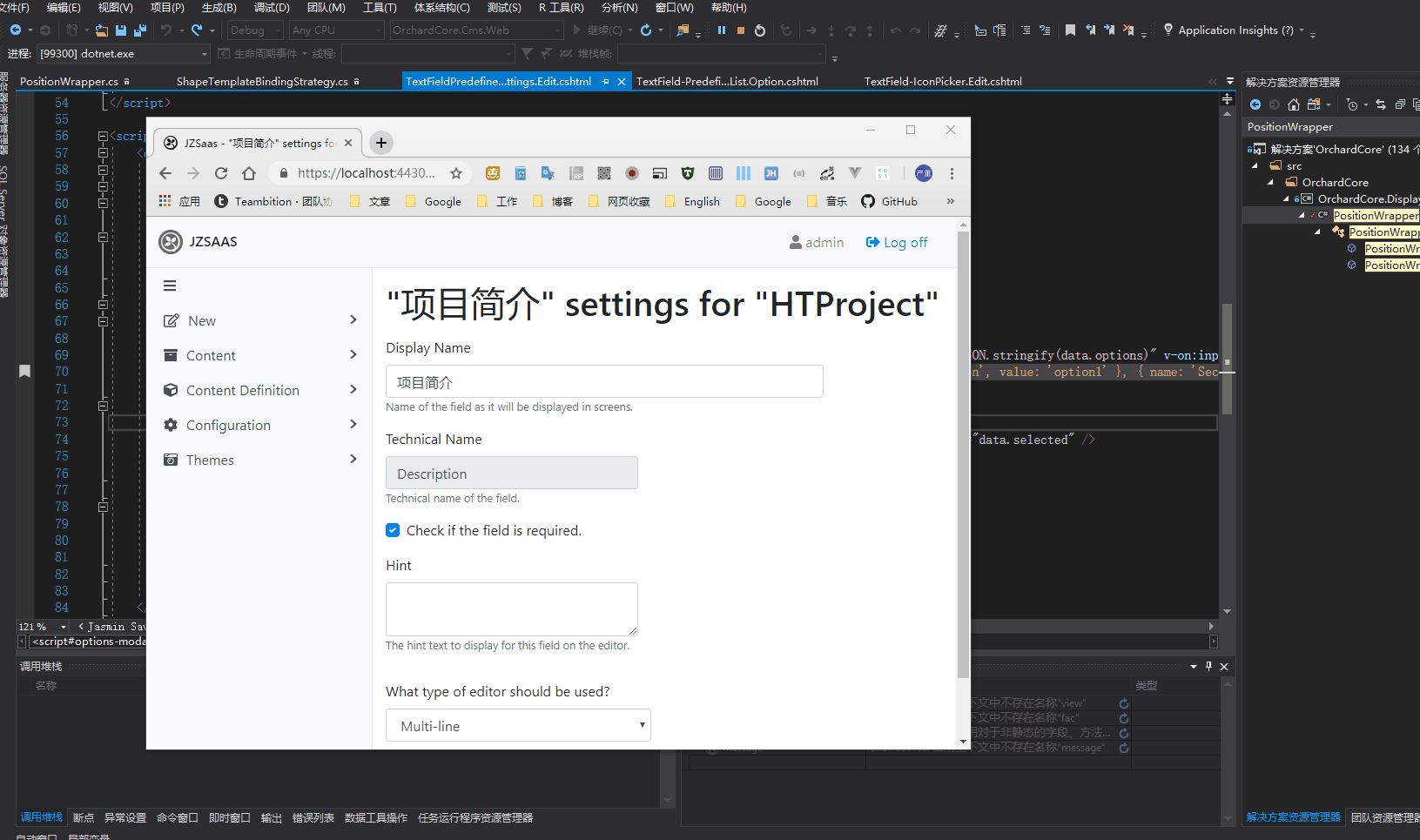1420x840 pixels.
Task: Switch to 断点 bottom panel tab
Action: coord(84,817)
